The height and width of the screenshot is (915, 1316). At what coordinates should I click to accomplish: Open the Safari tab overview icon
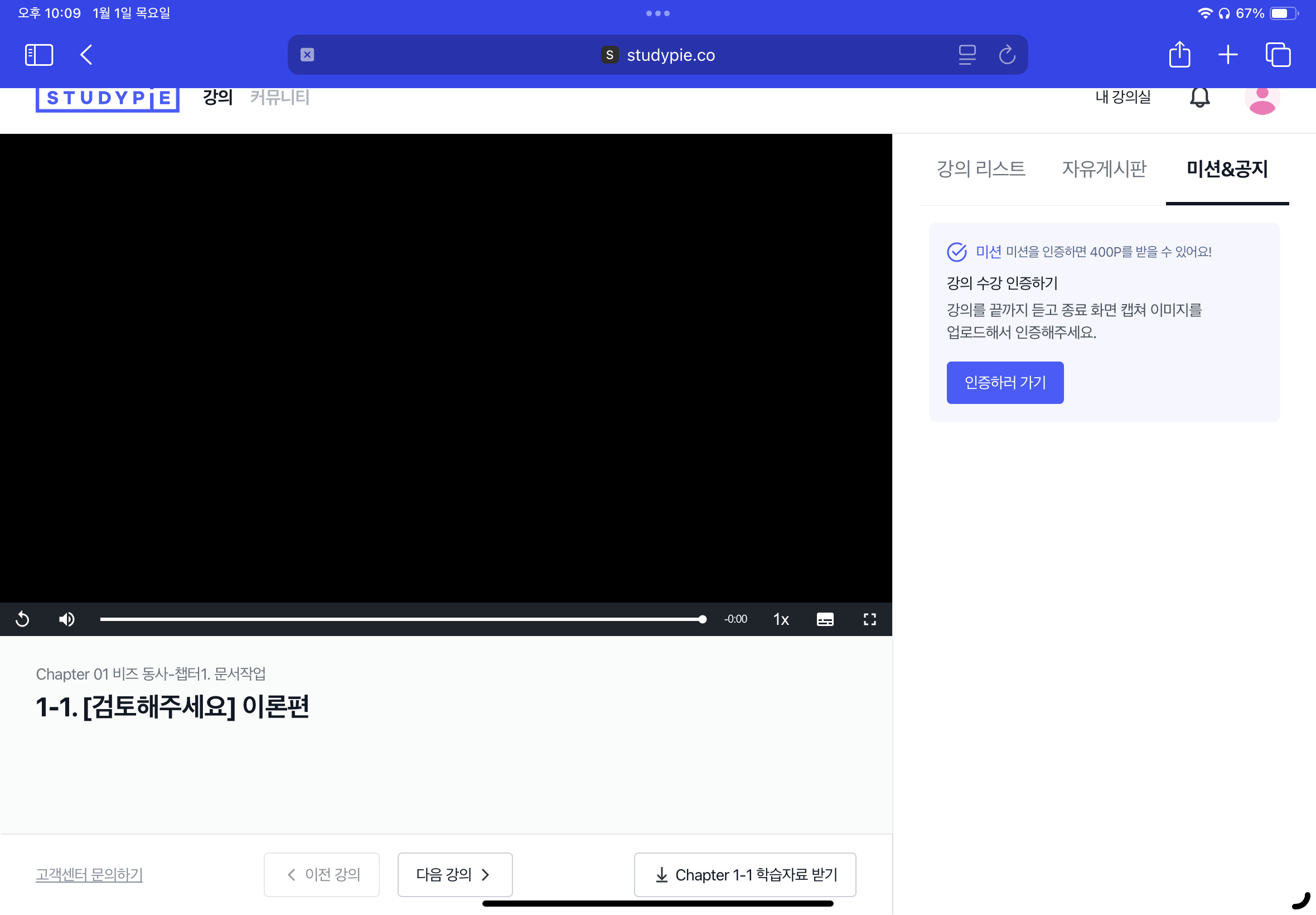click(x=1278, y=55)
